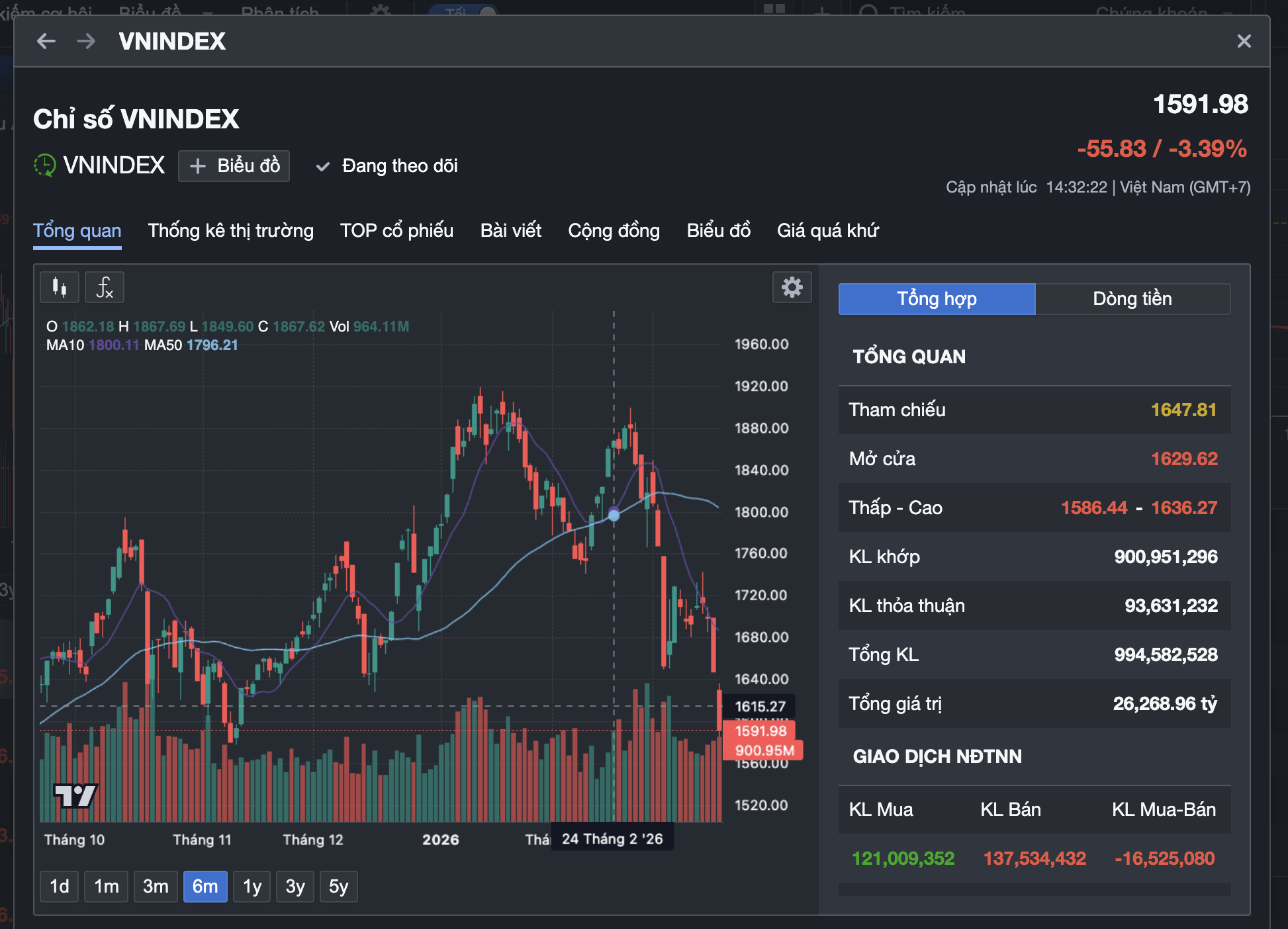Click the 1591.98 price label on axis
Image resolution: width=1288 pixels, height=929 pixels.
pos(760,731)
